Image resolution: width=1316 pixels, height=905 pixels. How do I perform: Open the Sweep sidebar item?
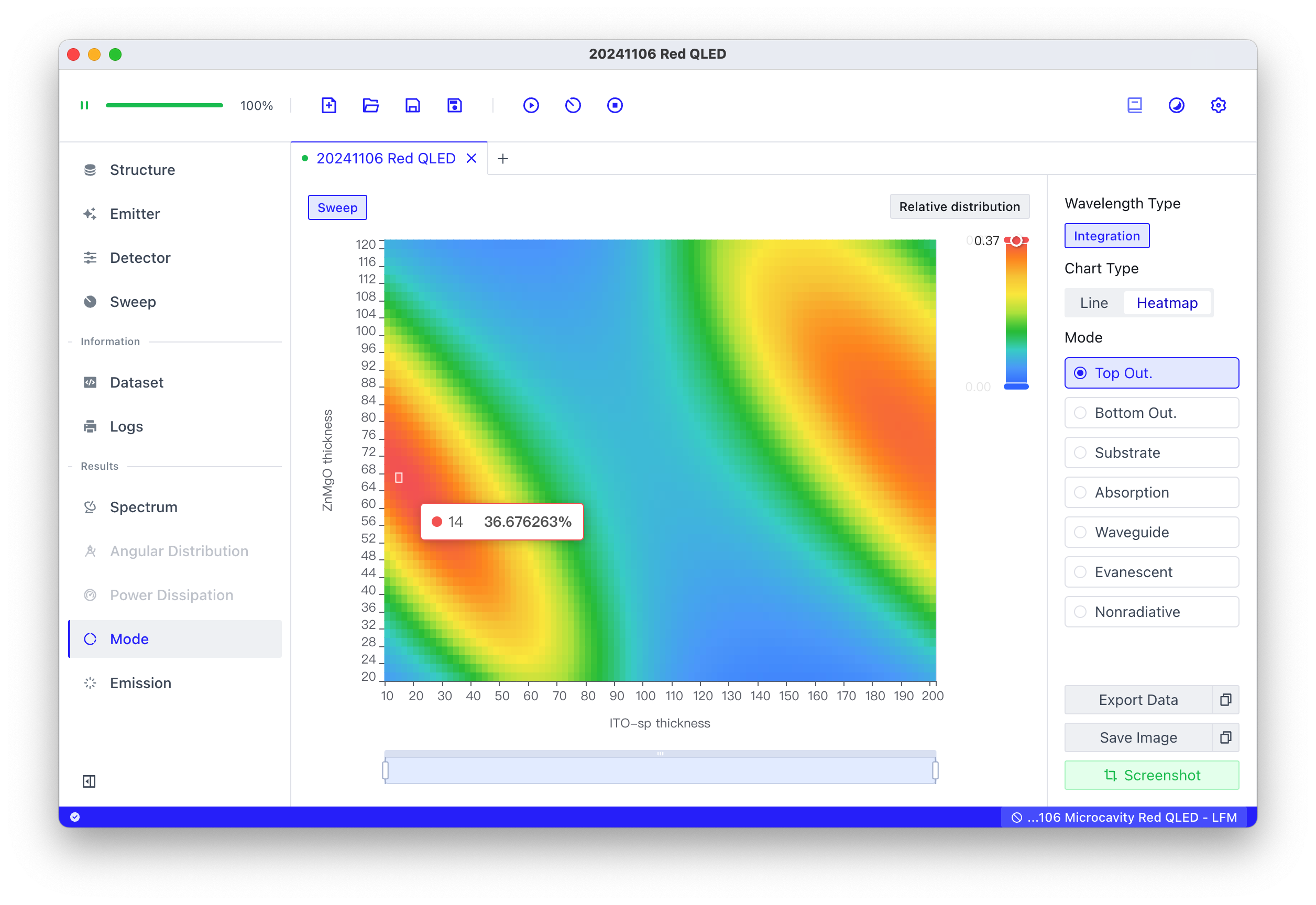pos(174,302)
